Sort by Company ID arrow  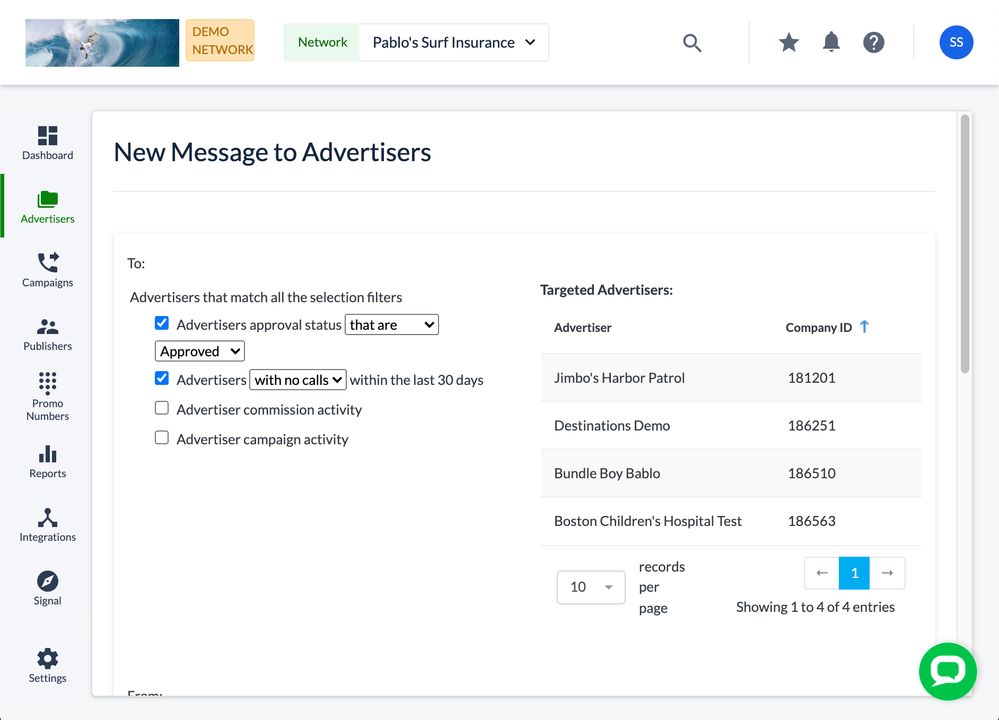865,327
